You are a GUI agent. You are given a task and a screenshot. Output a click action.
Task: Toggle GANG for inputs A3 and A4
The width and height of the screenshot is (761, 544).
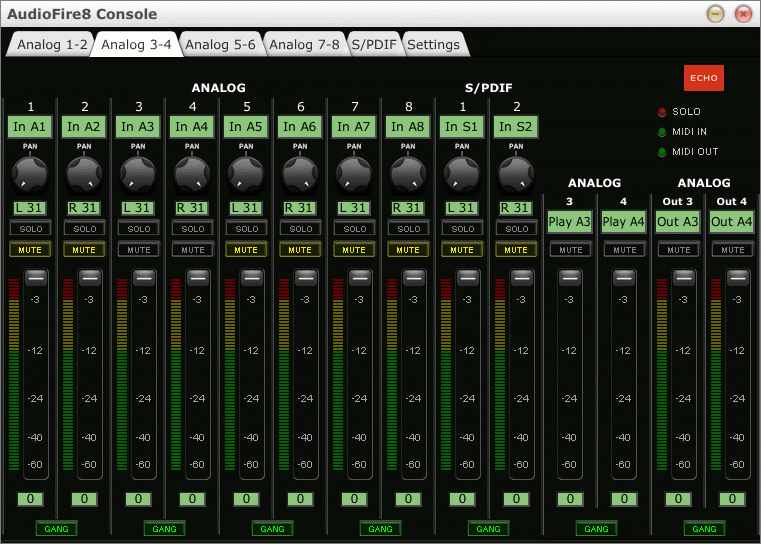click(165, 529)
